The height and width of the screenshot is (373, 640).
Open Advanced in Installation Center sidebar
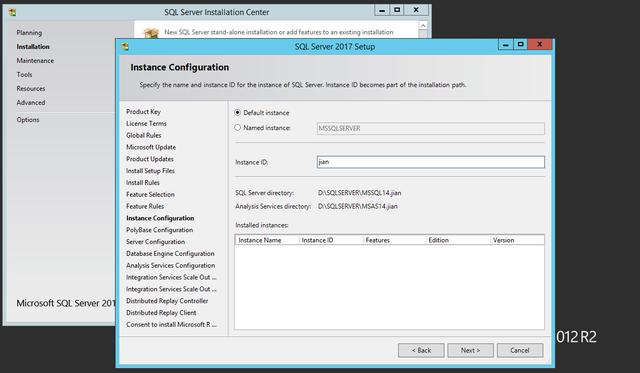(31, 102)
